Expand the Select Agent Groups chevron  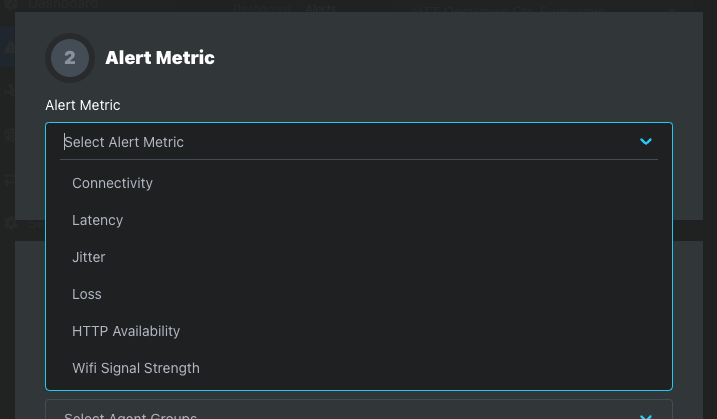(646, 416)
